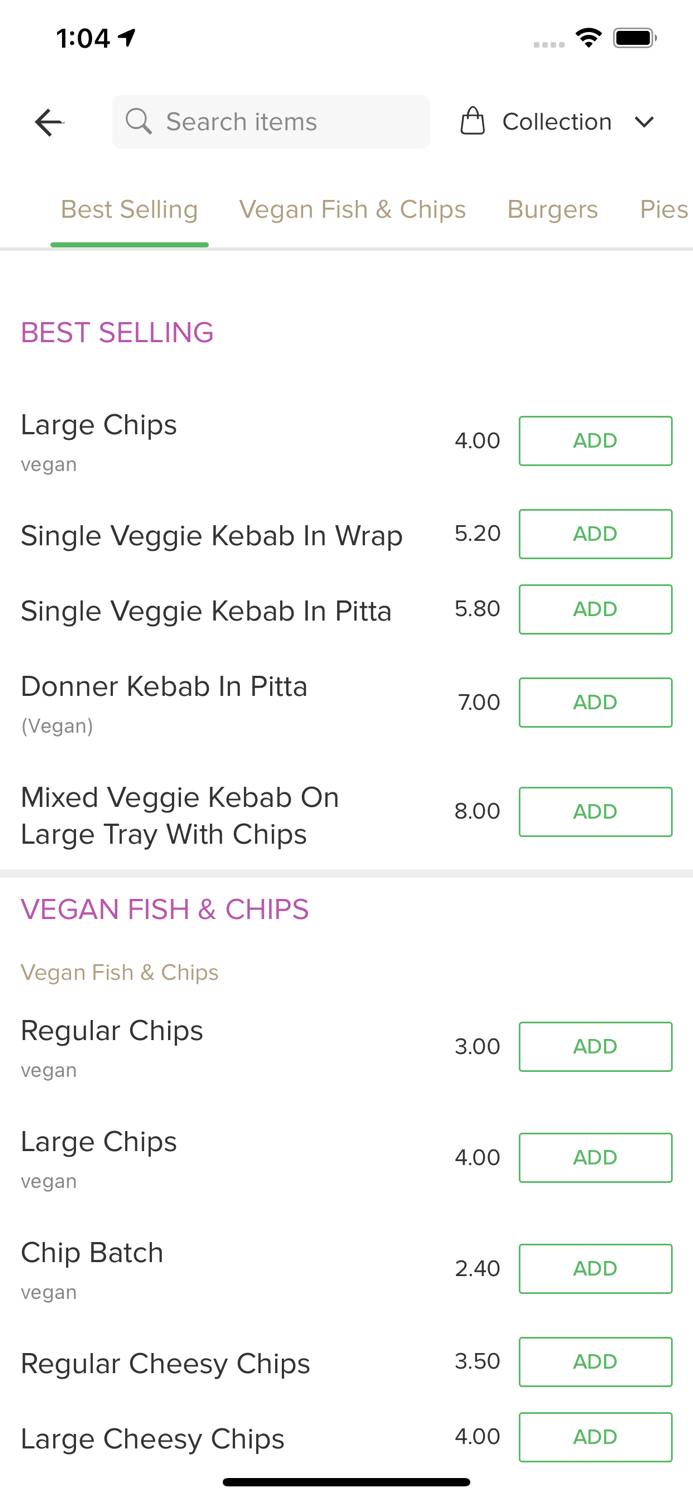Add Single Veggie Kebab In Wrap

(595, 534)
